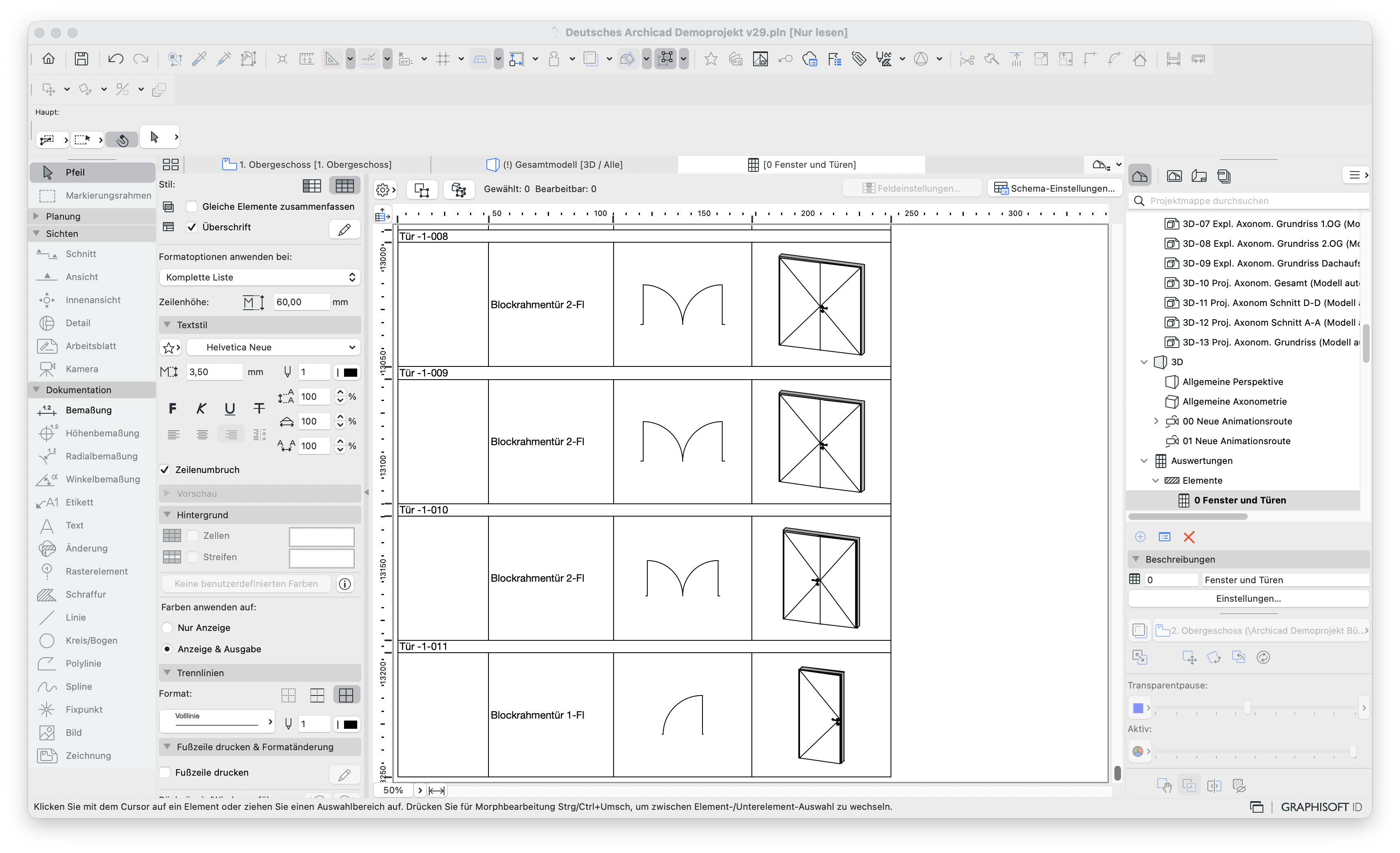Click the black text color swatch
1400x853 pixels.
pyautogui.click(x=351, y=372)
